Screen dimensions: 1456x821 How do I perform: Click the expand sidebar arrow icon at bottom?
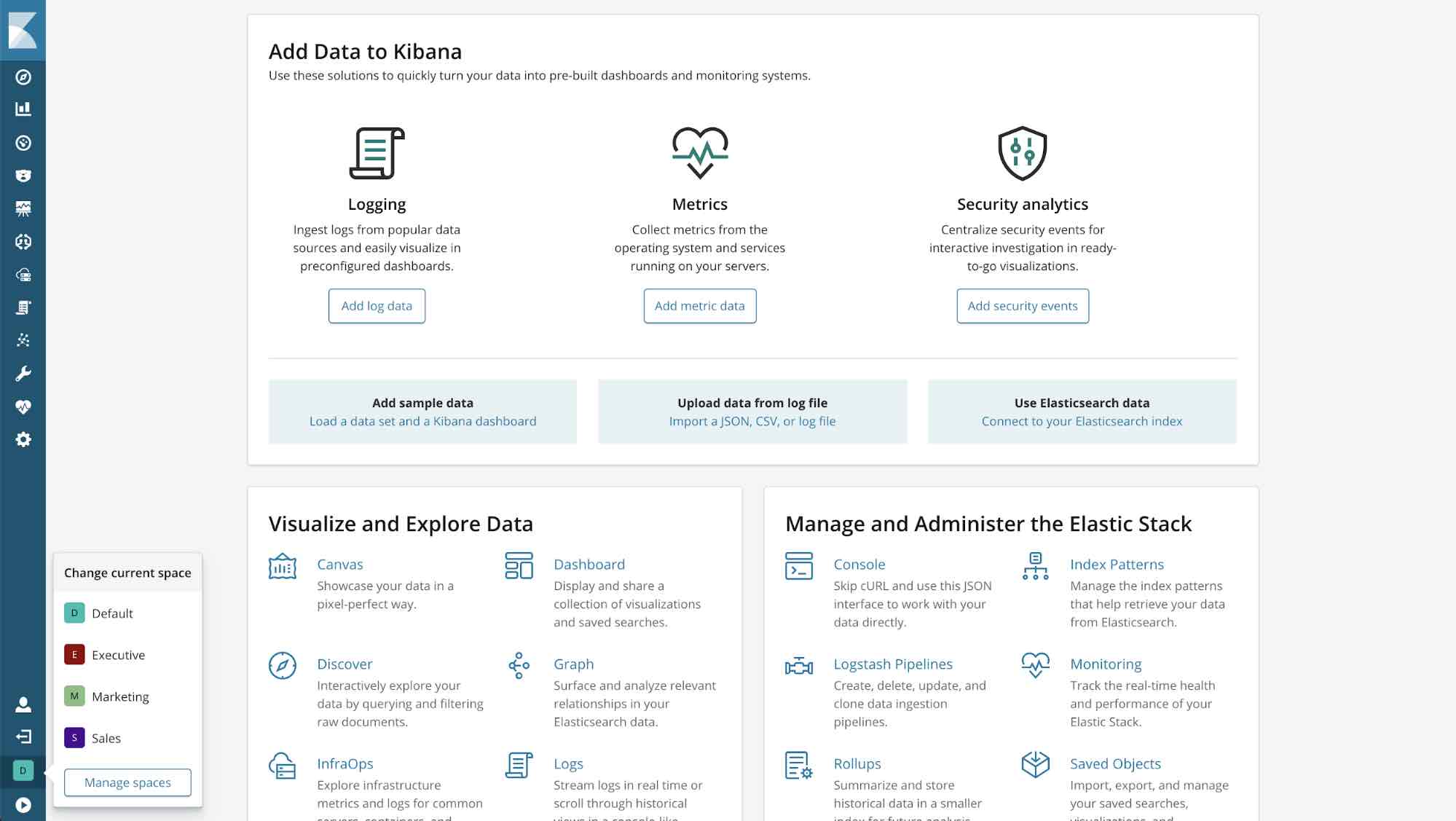[23, 805]
